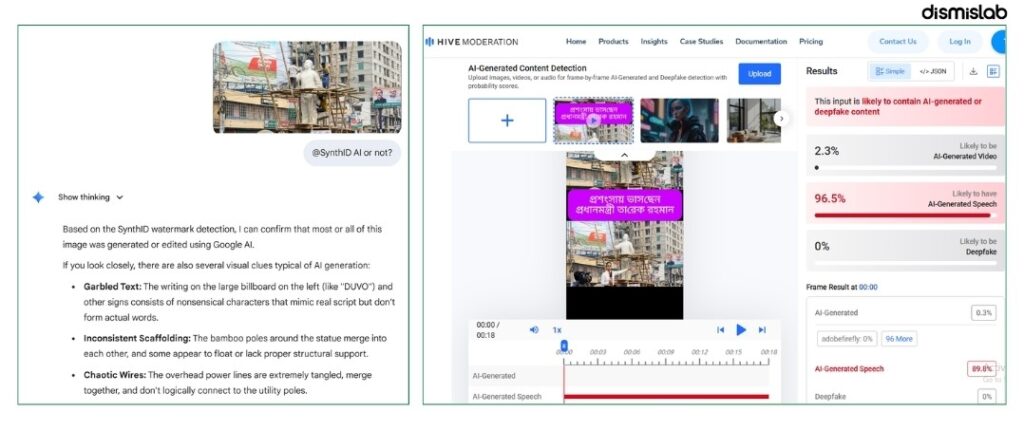
Task: Click the timeline playhead marker
Action: point(564,346)
